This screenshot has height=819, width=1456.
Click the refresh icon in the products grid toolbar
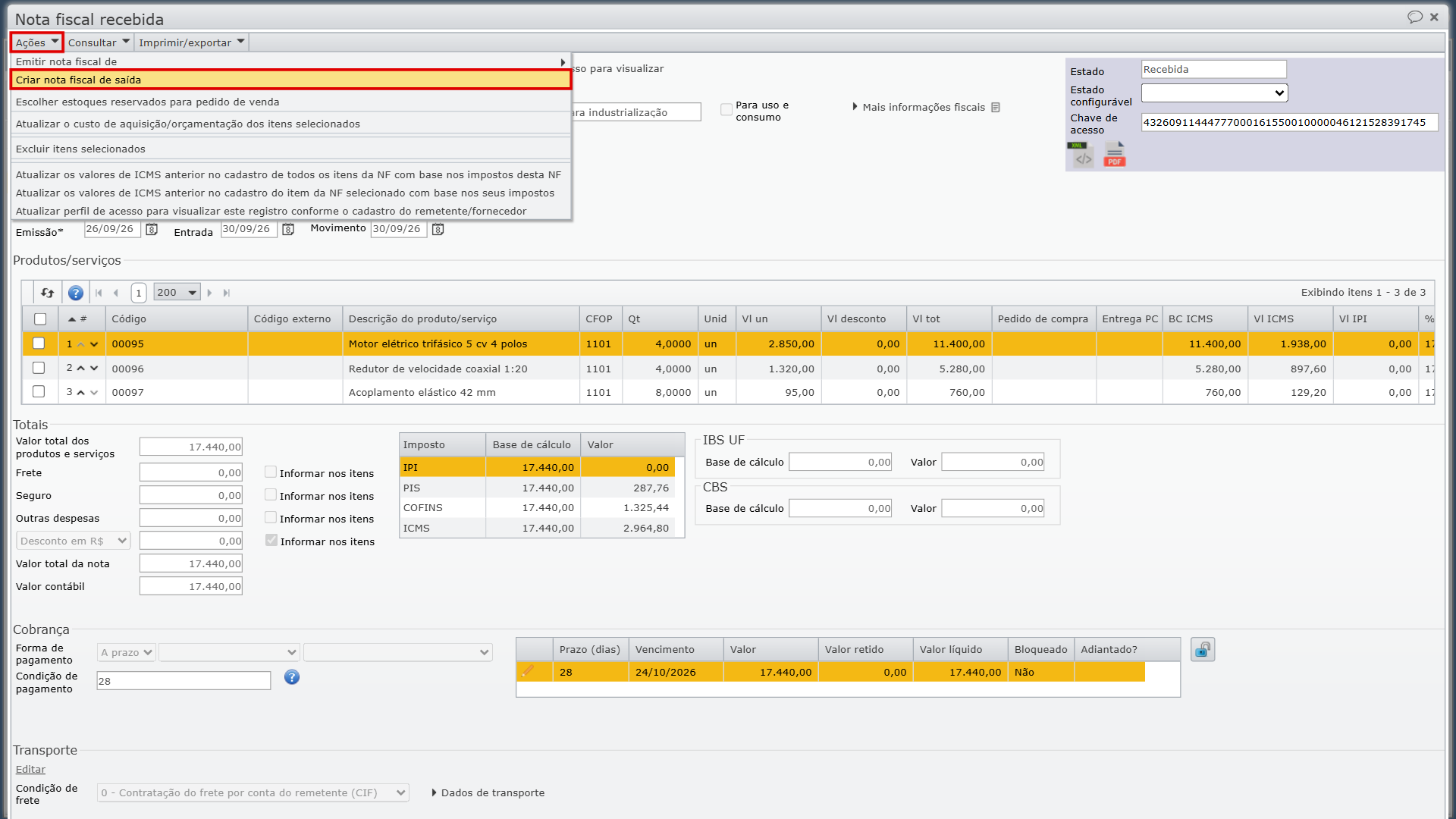48,293
